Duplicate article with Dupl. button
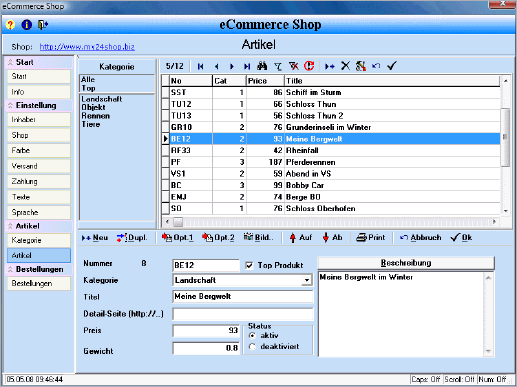 pos(132,238)
